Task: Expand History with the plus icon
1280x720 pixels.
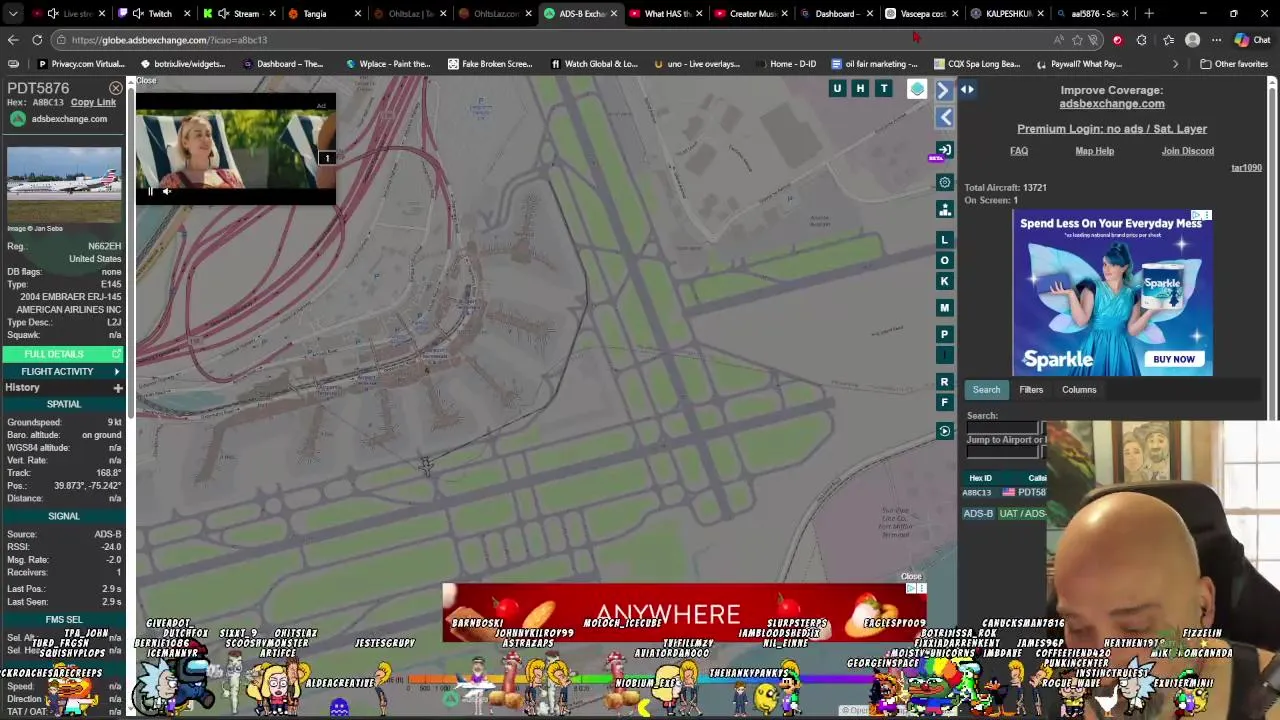Action: coord(117,388)
